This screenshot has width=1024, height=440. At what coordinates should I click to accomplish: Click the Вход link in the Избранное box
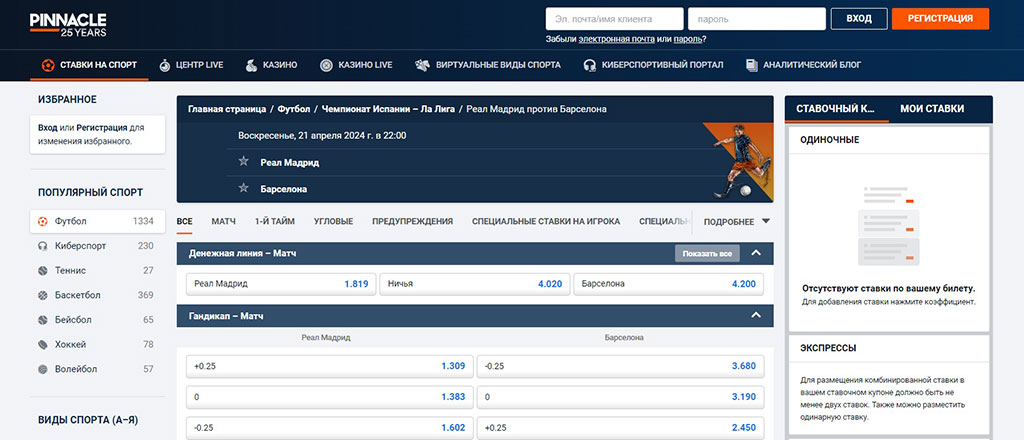48,128
